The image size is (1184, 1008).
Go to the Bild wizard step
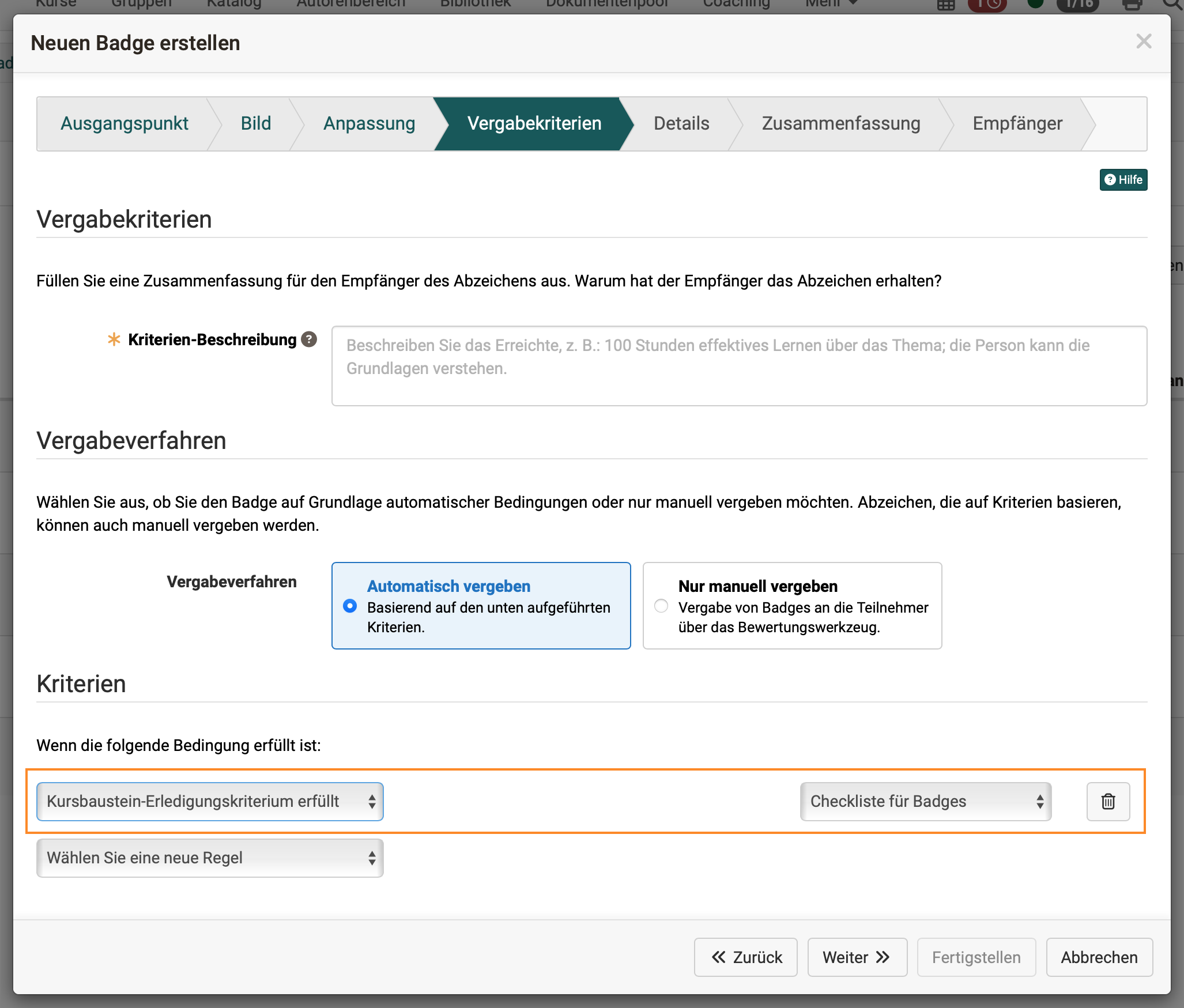coord(255,123)
